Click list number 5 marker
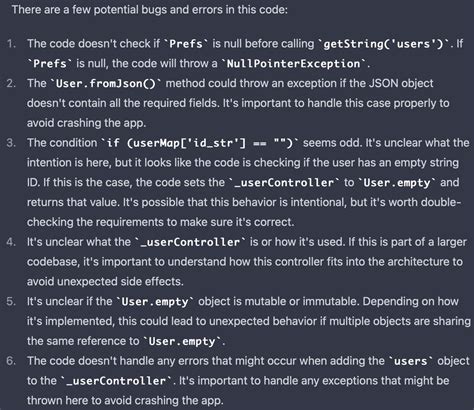This screenshot has height=410, width=474. pyautogui.click(x=11, y=302)
